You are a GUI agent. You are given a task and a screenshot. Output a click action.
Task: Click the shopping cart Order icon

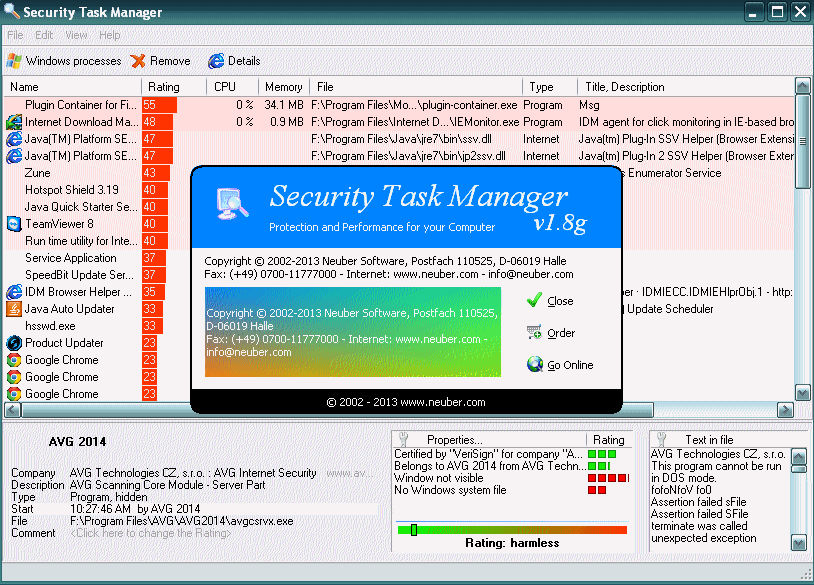534,332
